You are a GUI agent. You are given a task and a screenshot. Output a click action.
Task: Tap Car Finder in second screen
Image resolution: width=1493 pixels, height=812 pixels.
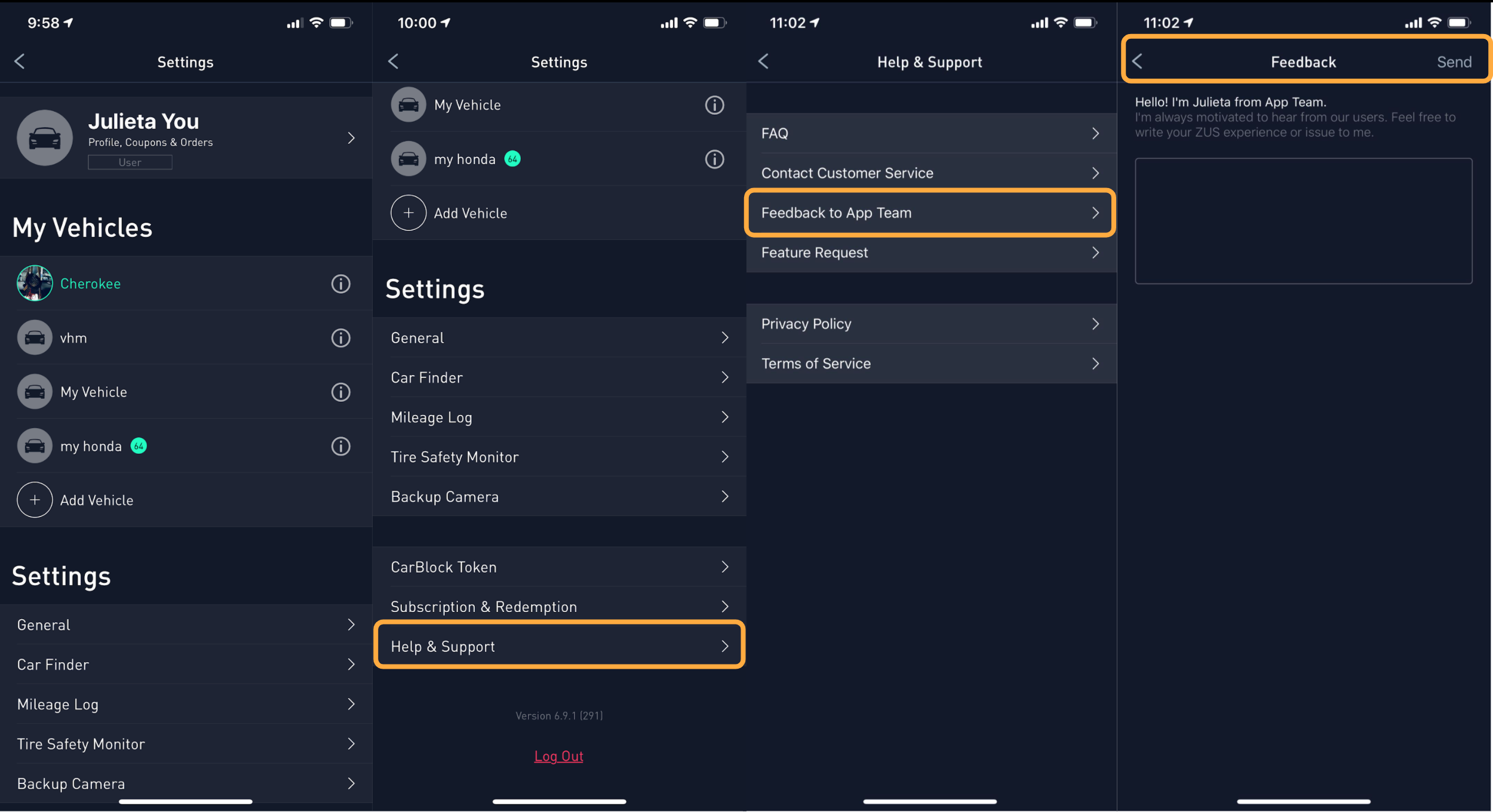pos(560,377)
